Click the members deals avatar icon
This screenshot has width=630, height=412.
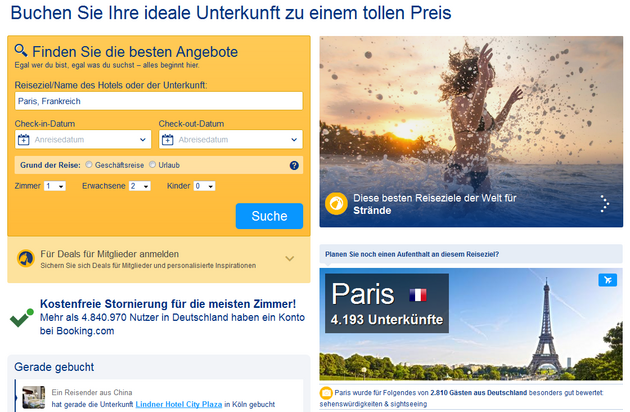tap(26, 258)
